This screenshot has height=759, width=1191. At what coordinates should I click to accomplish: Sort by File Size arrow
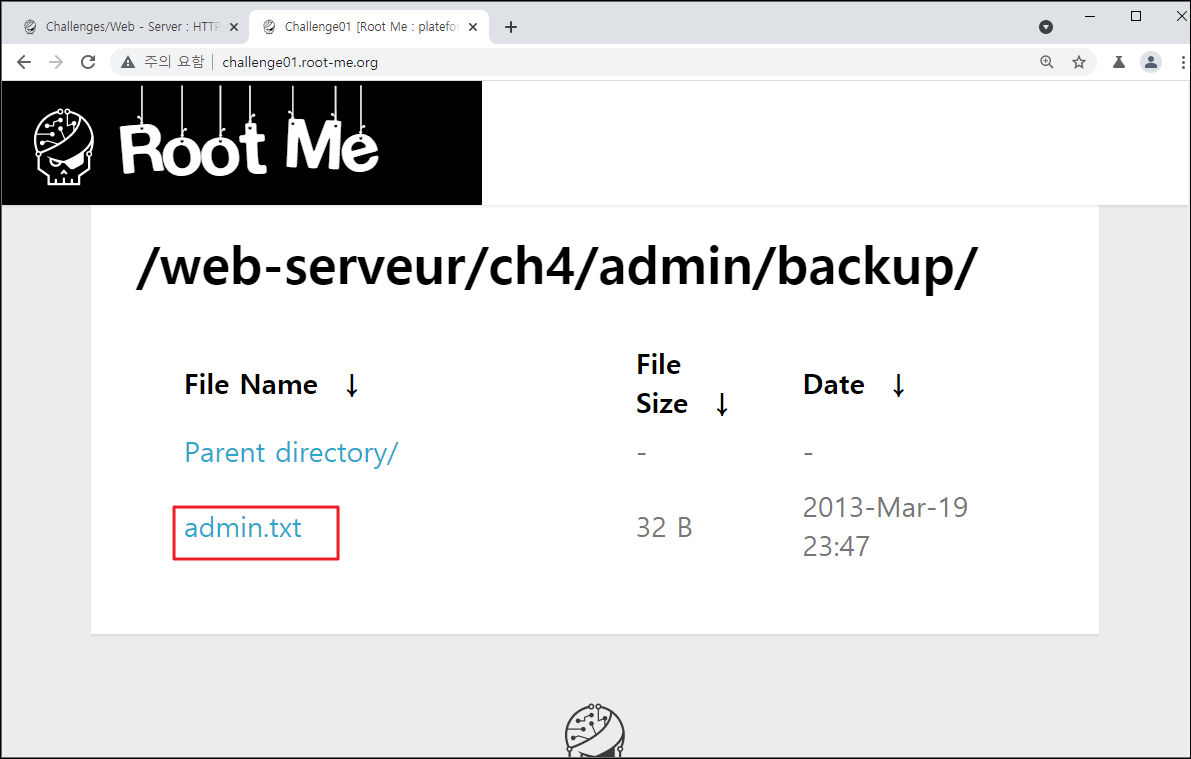click(722, 404)
